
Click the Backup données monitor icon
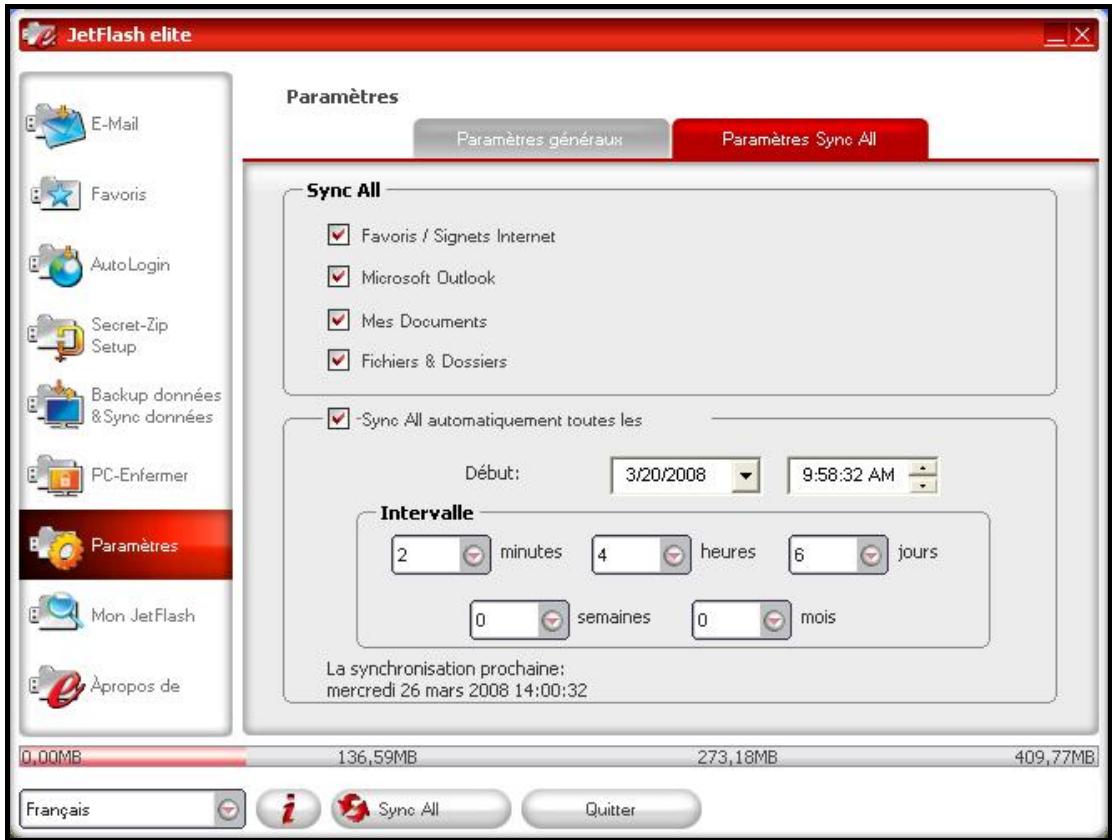pyautogui.click(x=56, y=405)
